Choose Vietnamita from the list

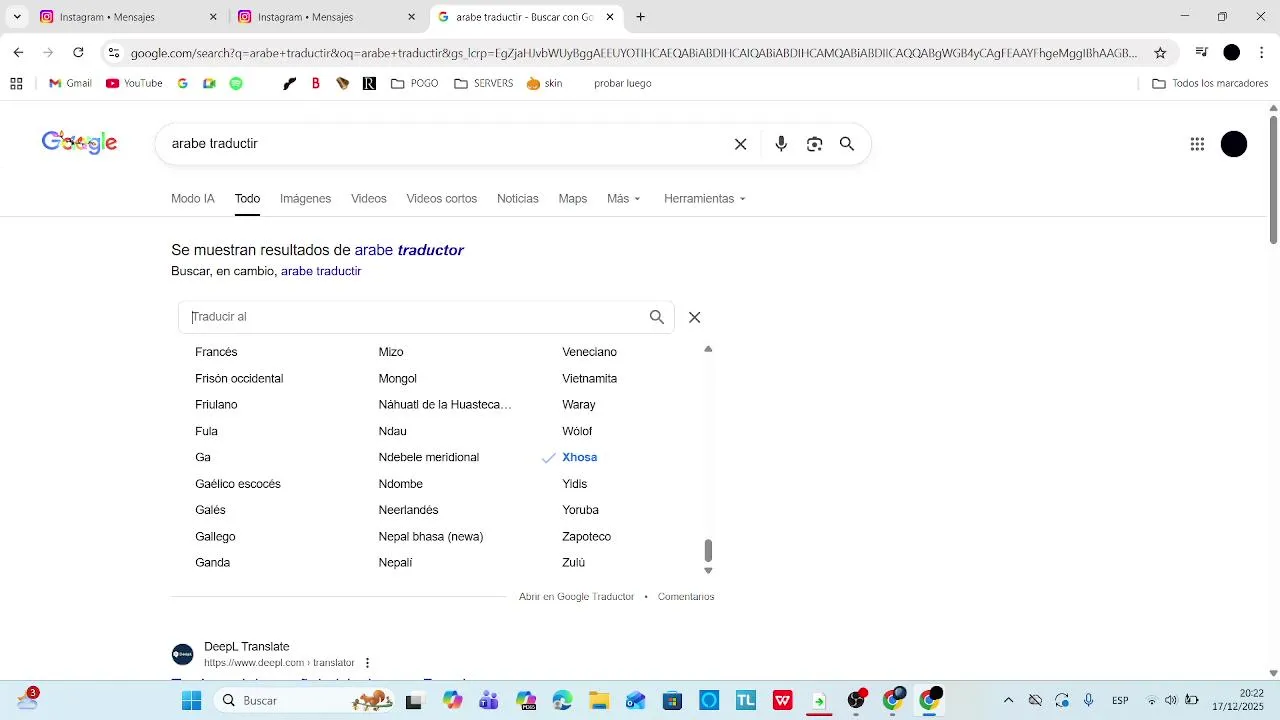coord(589,379)
